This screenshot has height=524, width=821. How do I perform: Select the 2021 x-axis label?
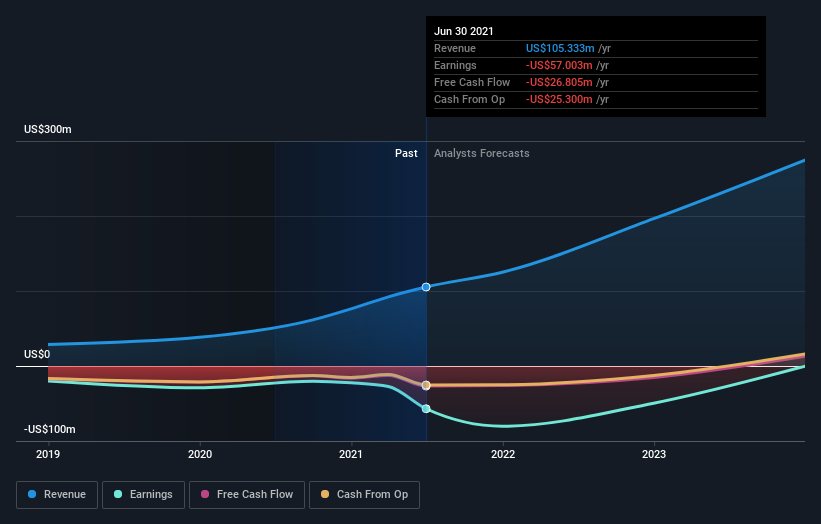click(351, 454)
